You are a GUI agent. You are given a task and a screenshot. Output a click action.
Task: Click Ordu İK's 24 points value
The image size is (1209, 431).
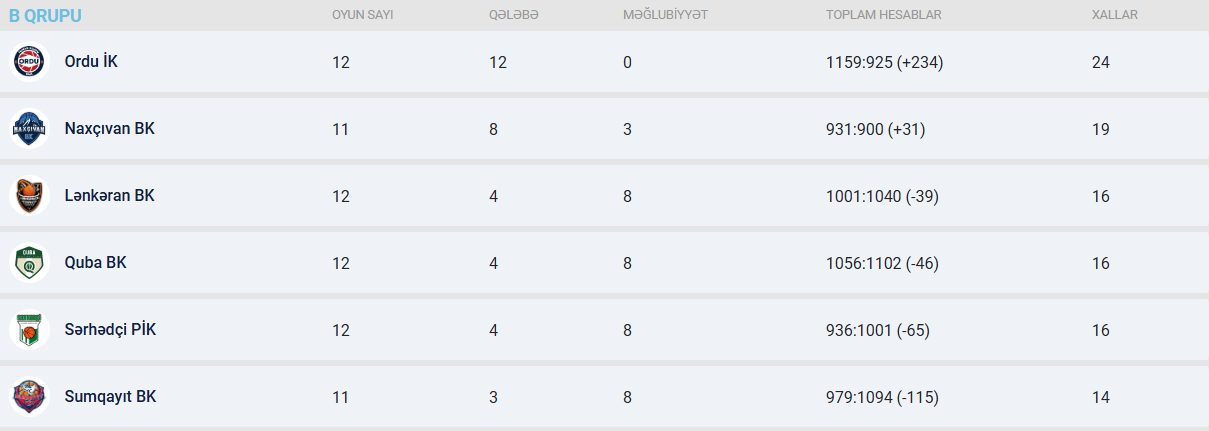1101,62
